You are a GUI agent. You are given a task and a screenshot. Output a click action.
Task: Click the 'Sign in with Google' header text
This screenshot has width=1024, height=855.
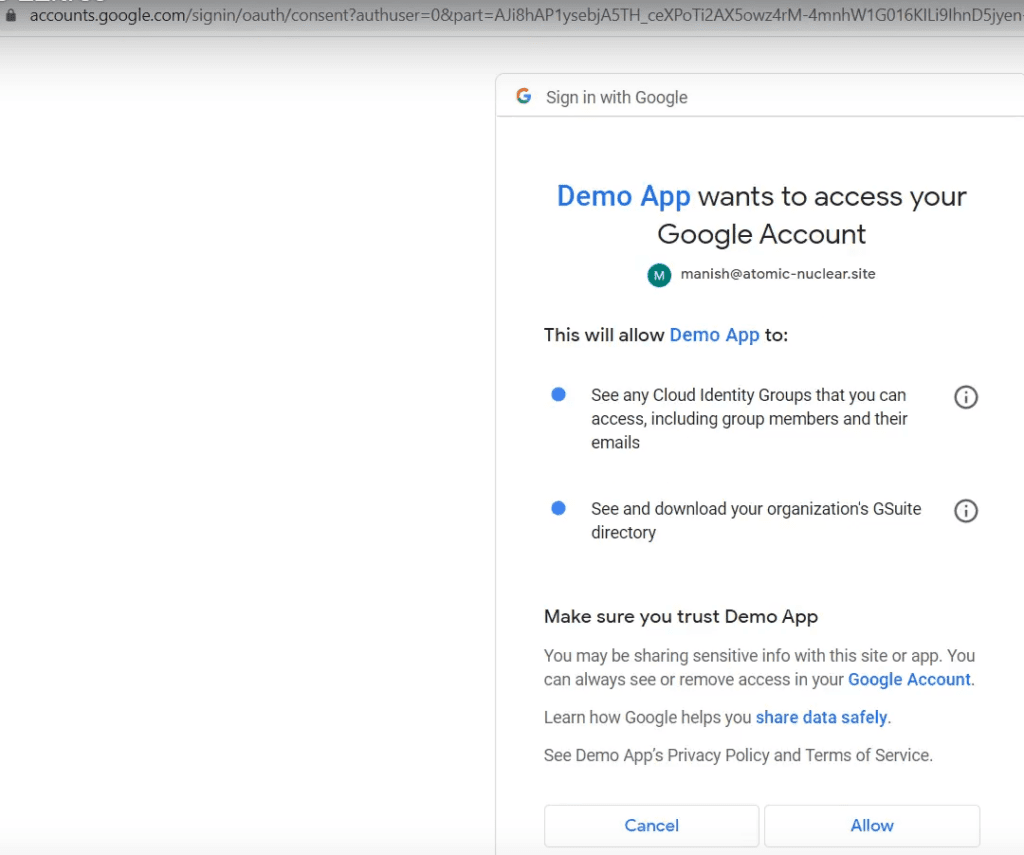[x=616, y=97]
